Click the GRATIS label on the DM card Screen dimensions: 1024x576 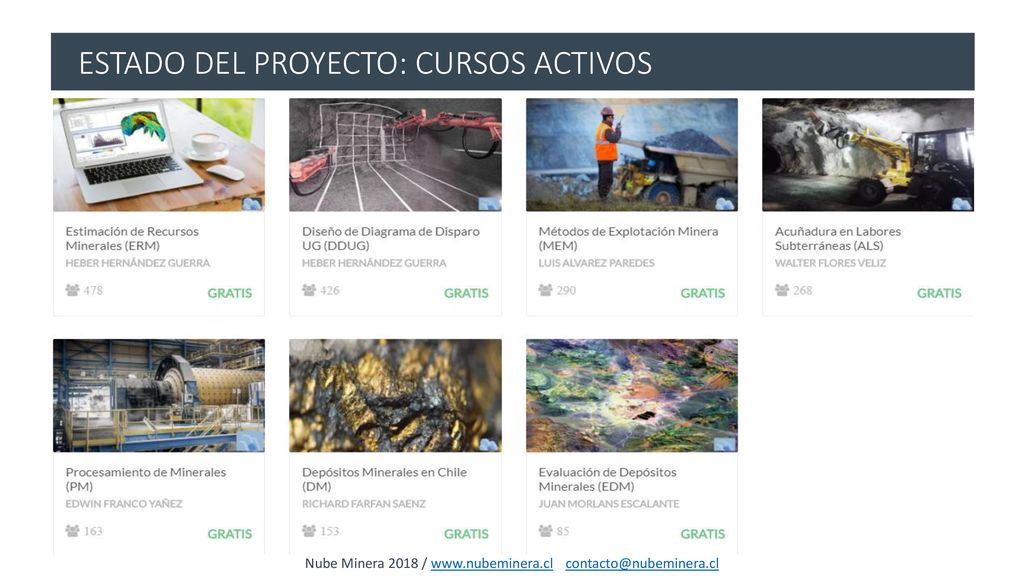pos(466,534)
